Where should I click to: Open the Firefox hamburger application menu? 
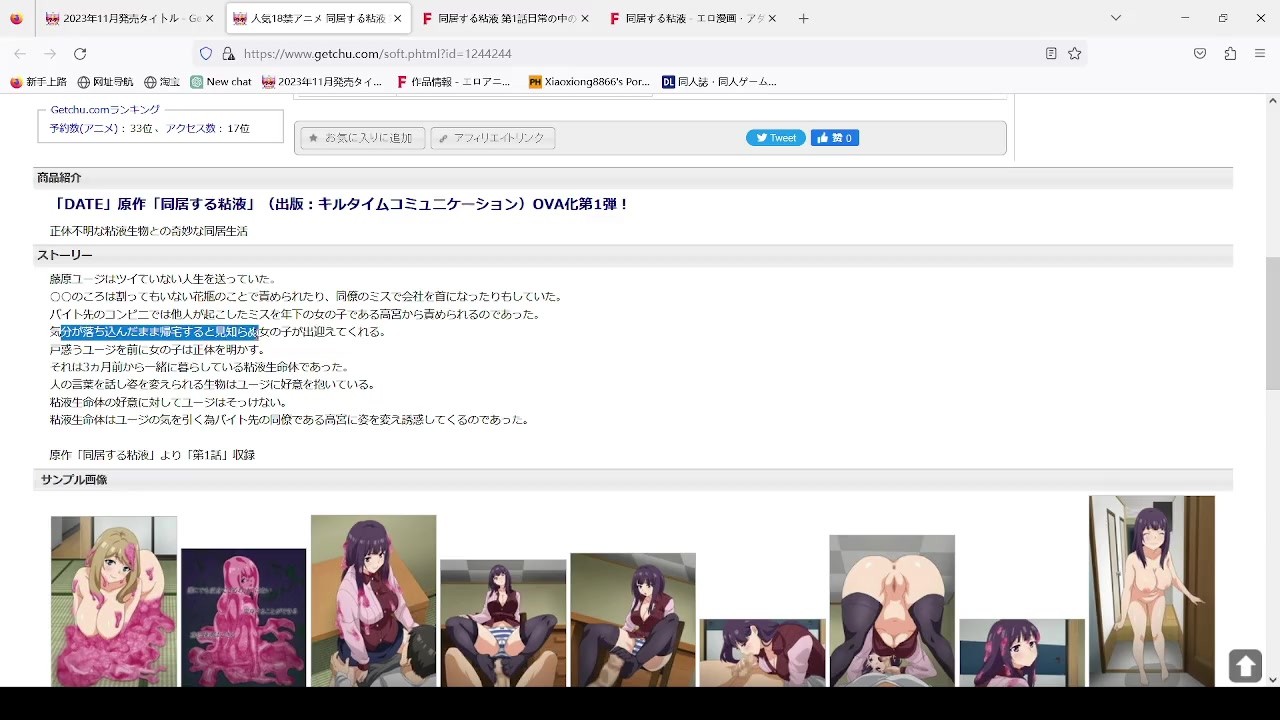coord(1260,54)
